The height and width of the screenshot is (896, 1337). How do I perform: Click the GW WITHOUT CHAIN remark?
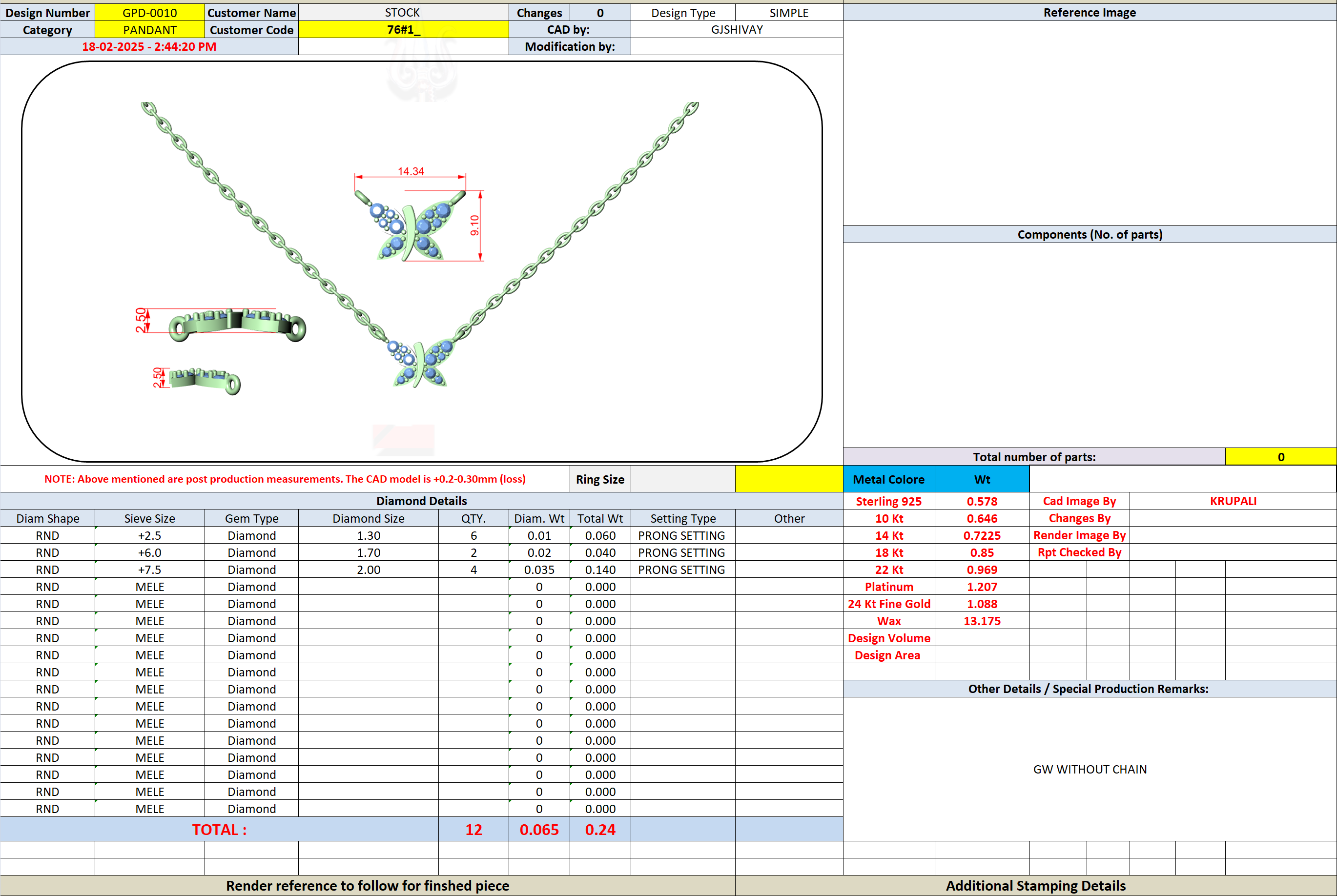(x=1090, y=770)
